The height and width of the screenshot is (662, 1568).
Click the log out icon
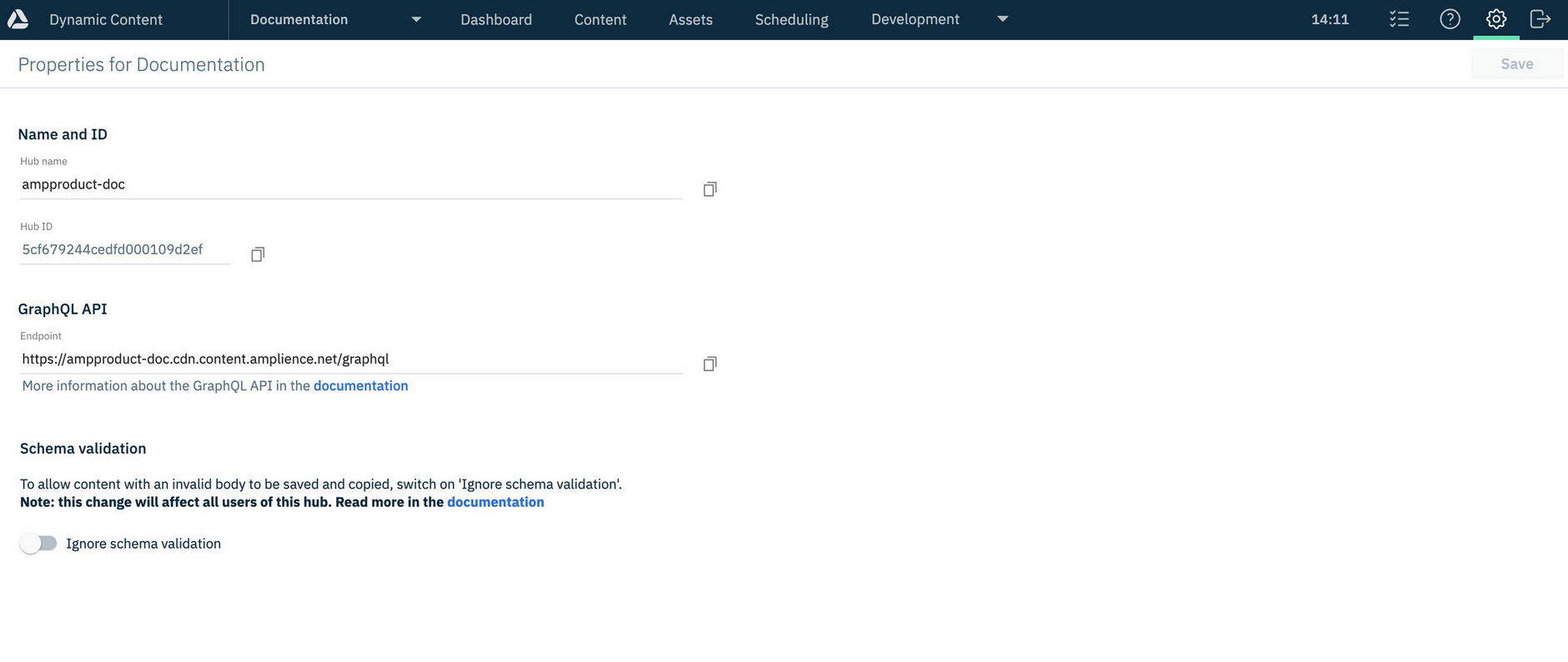[x=1540, y=19]
